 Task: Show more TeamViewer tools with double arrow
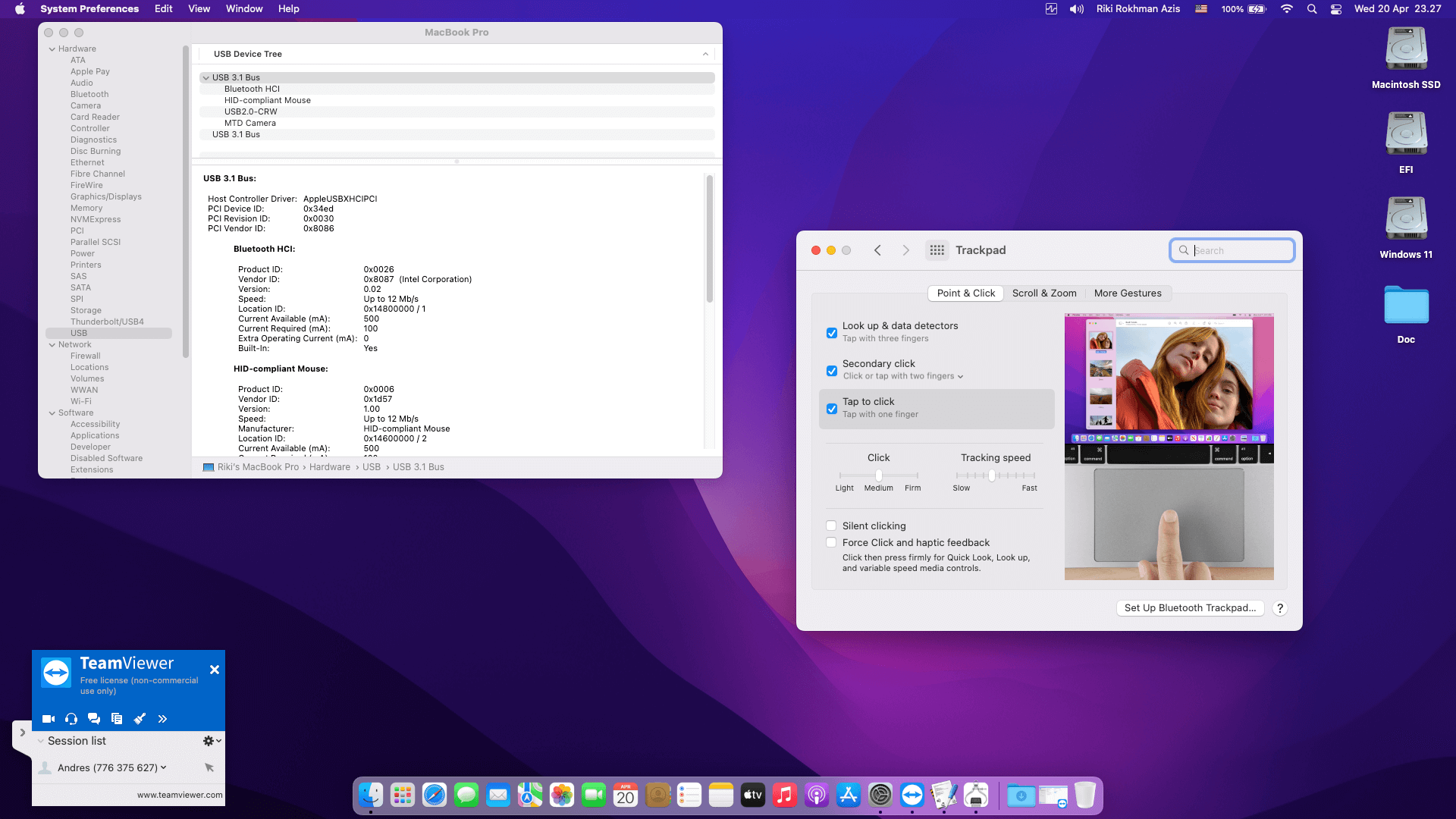[x=162, y=719]
